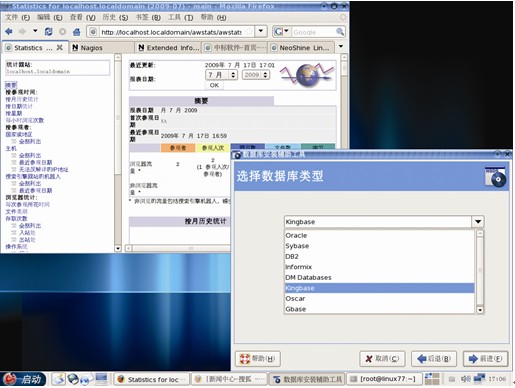Switch to 数据库安装辅助工具 taskbar item

(x=307, y=379)
